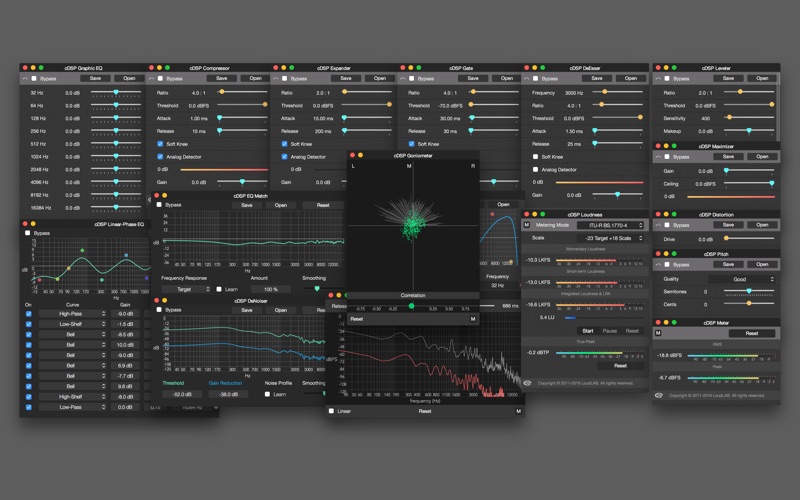Open the Low-Pass curve type dropdown
800x500 pixels.
click(x=72, y=407)
